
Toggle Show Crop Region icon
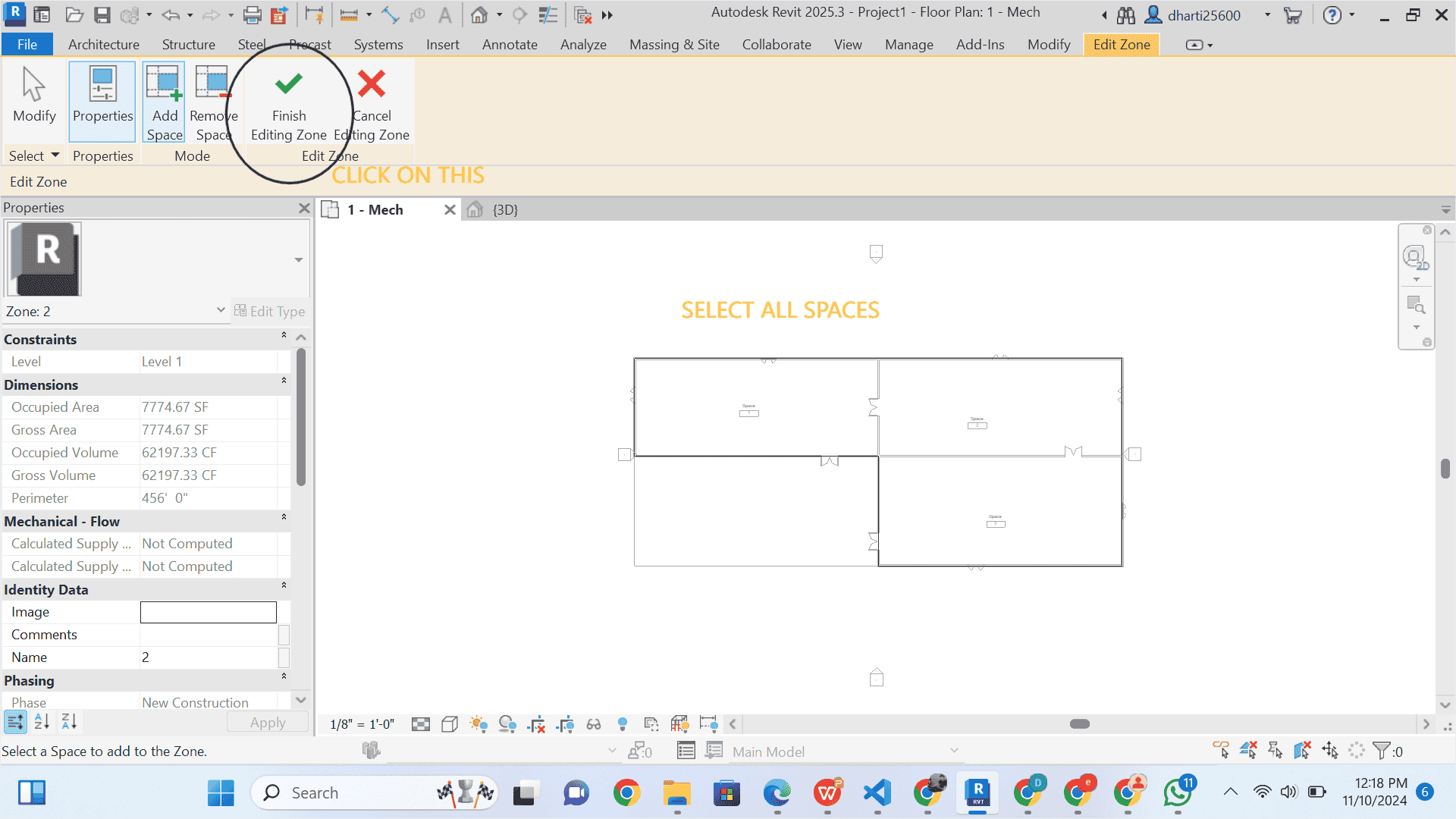pos(566,724)
